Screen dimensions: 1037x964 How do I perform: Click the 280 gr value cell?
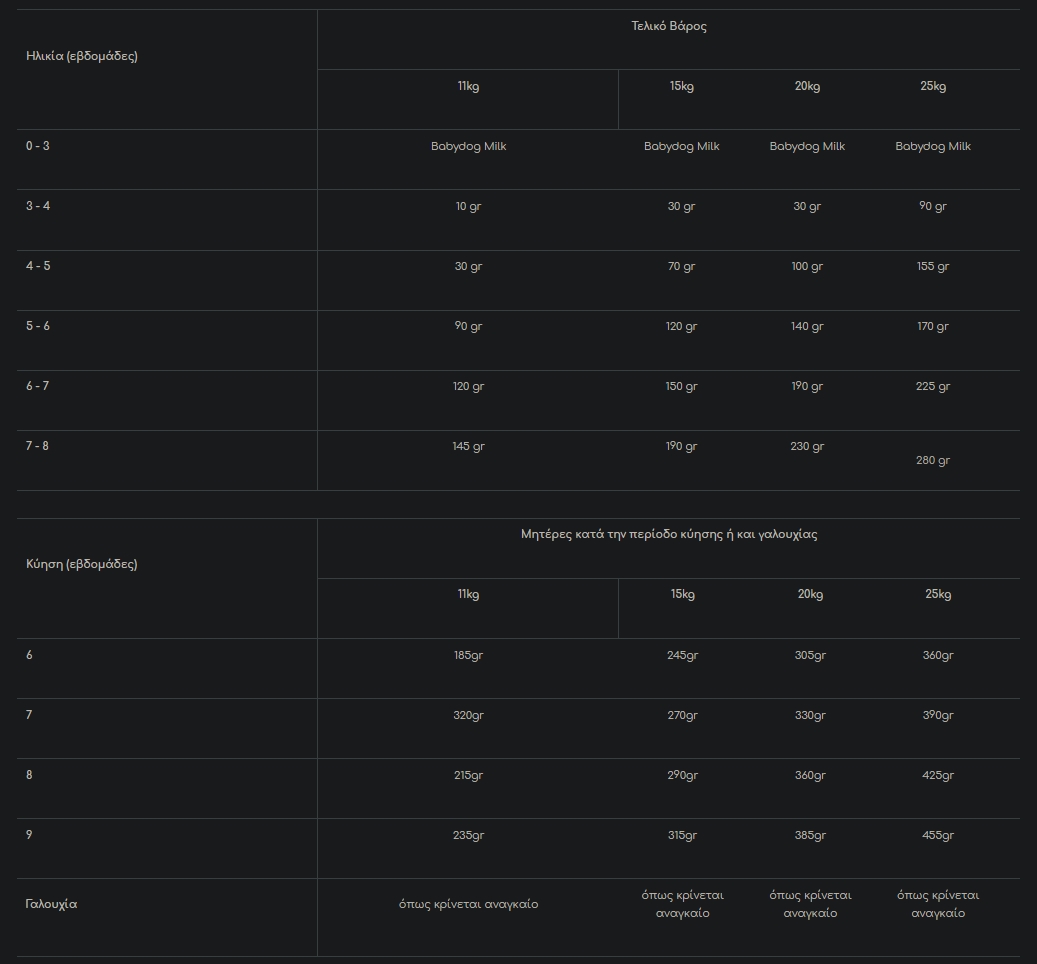(x=933, y=460)
